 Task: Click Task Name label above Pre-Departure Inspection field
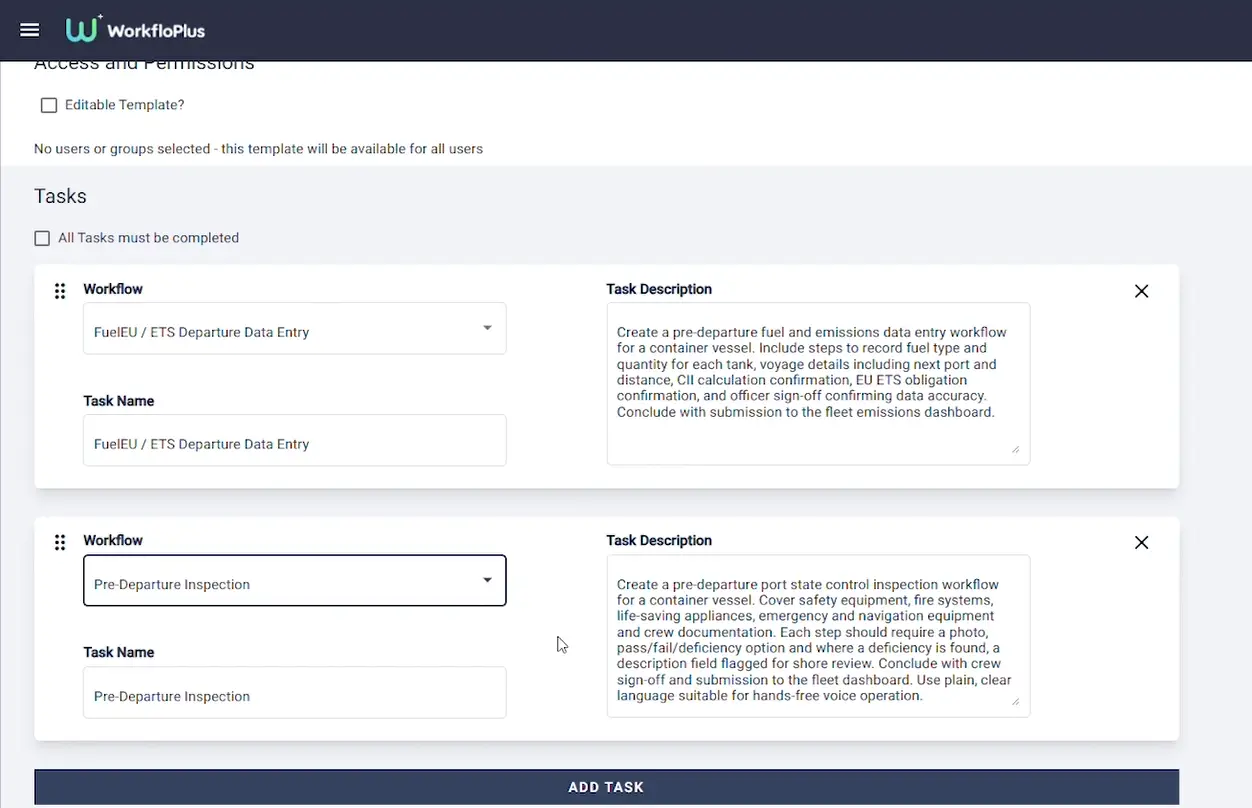click(x=118, y=652)
